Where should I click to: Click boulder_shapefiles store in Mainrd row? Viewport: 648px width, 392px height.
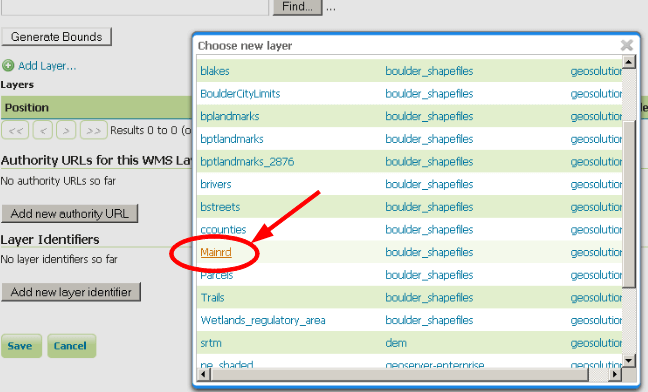[429, 252]
